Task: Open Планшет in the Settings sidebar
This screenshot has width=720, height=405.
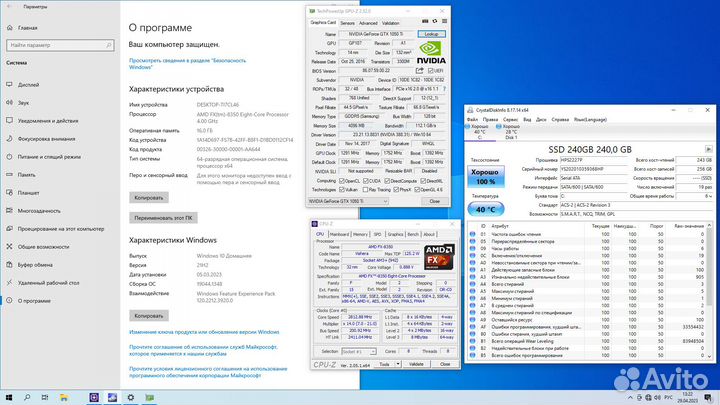Action: click(x=28, y=193)
